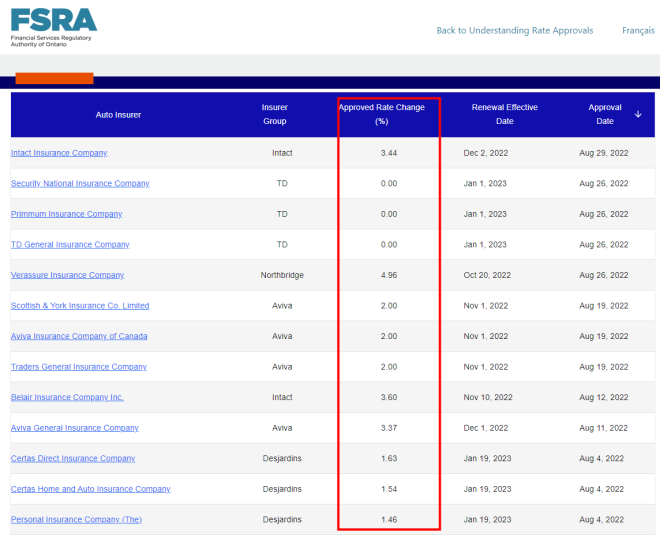
Task: Open Security National Insurance Company link
Action: 80,184
